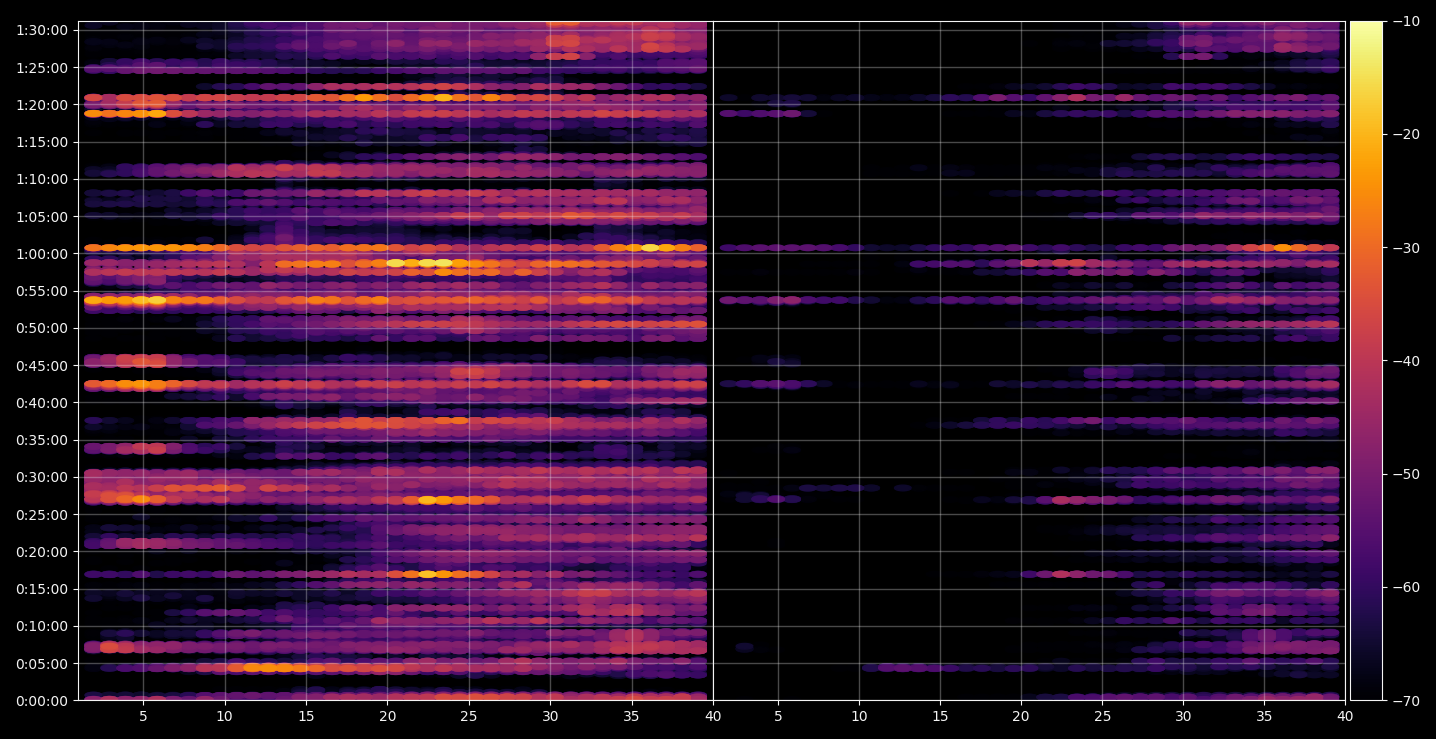Select x-axis label 10 under the right heatmap
1436x739 pixels.
(858, 717)
